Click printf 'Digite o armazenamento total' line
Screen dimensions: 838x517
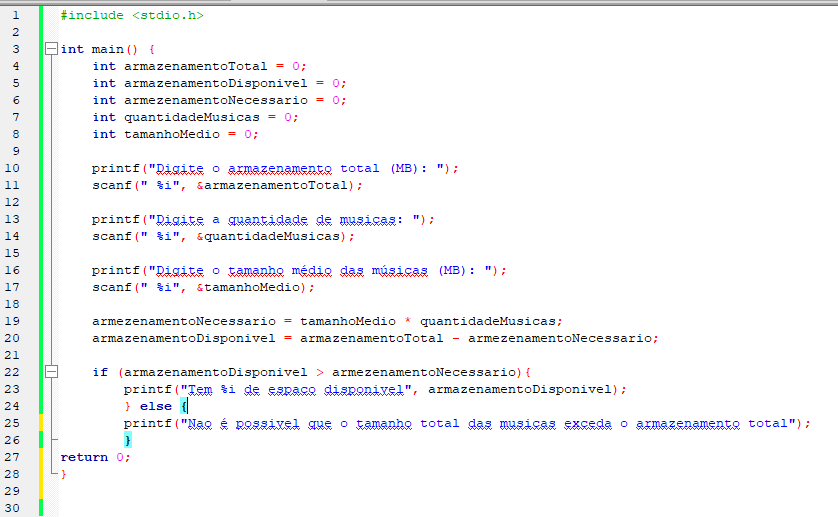point(275,168)
